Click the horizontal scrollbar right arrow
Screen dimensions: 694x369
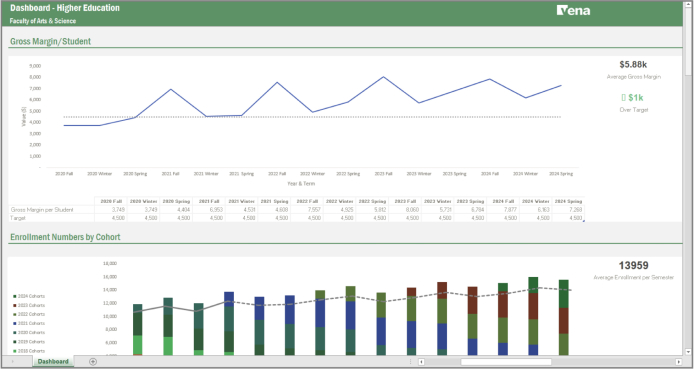(679, 362)
